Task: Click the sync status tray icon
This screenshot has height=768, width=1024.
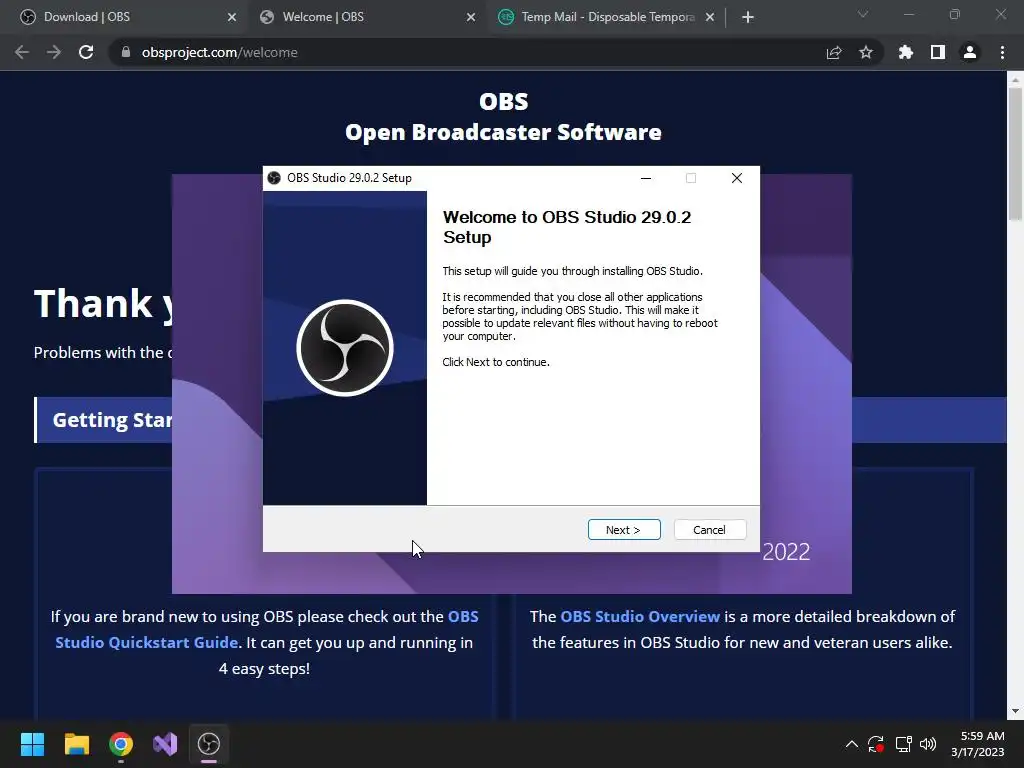Action: tap(876, 744)
